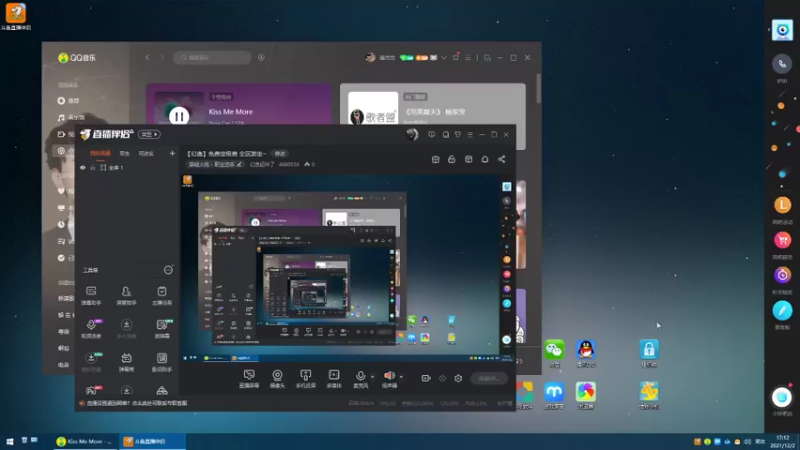The width and height of the screenshot is (800, 450).
Task: Add 摄像头 camera source
Action: coord(277,379)
